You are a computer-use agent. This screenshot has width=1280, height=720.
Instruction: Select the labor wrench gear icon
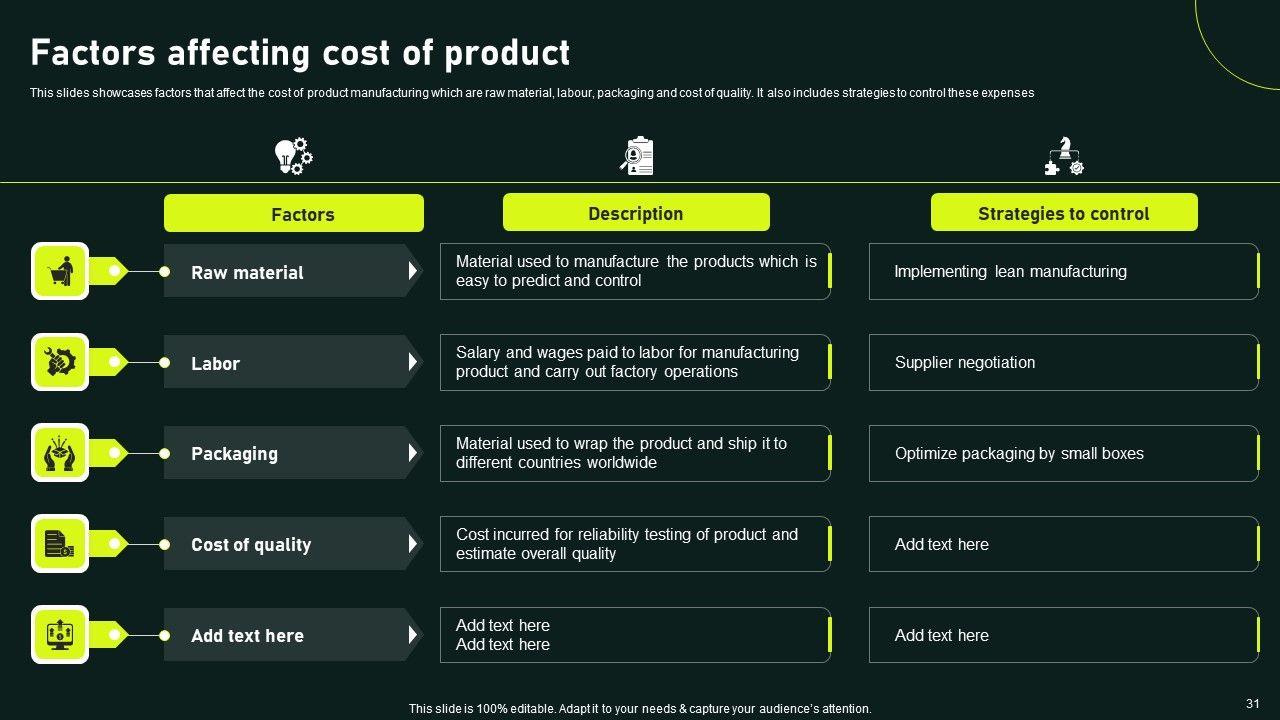pos(60,362)
